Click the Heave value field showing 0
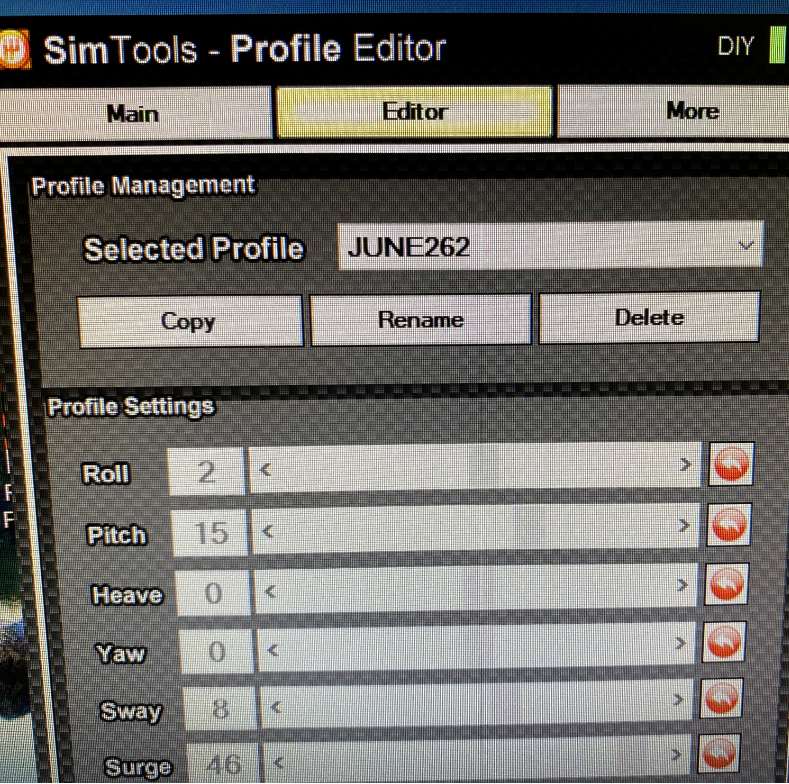 [214, 593]
